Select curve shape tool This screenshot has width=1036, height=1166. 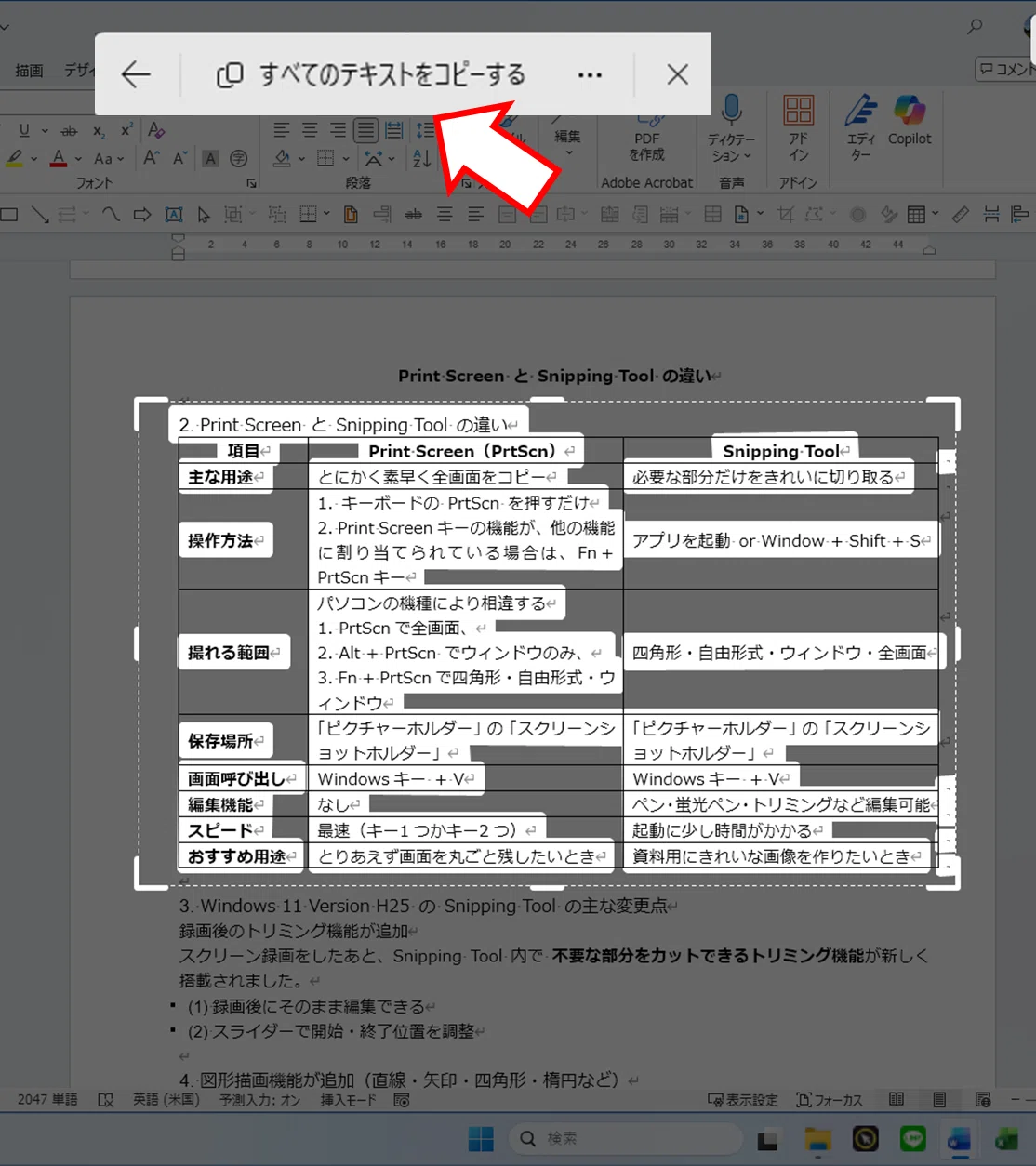click(x=111, y=215)
